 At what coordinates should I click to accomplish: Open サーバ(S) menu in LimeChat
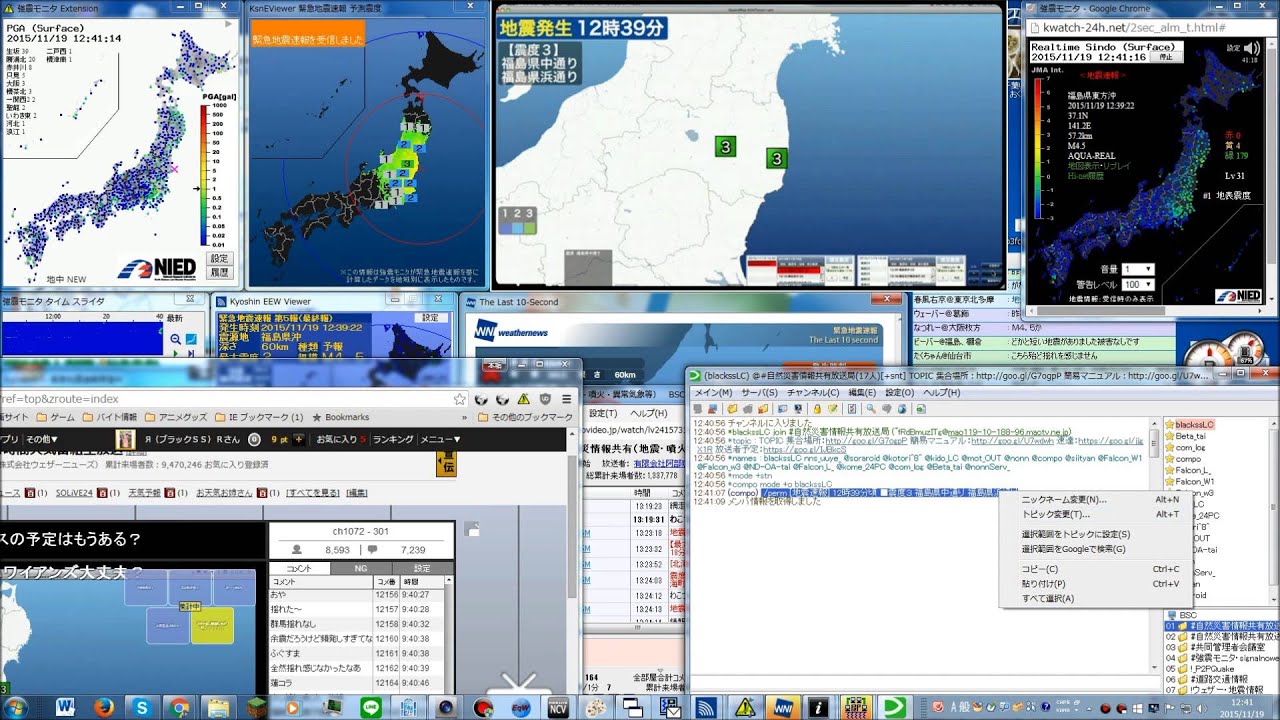tap(759, 392)
